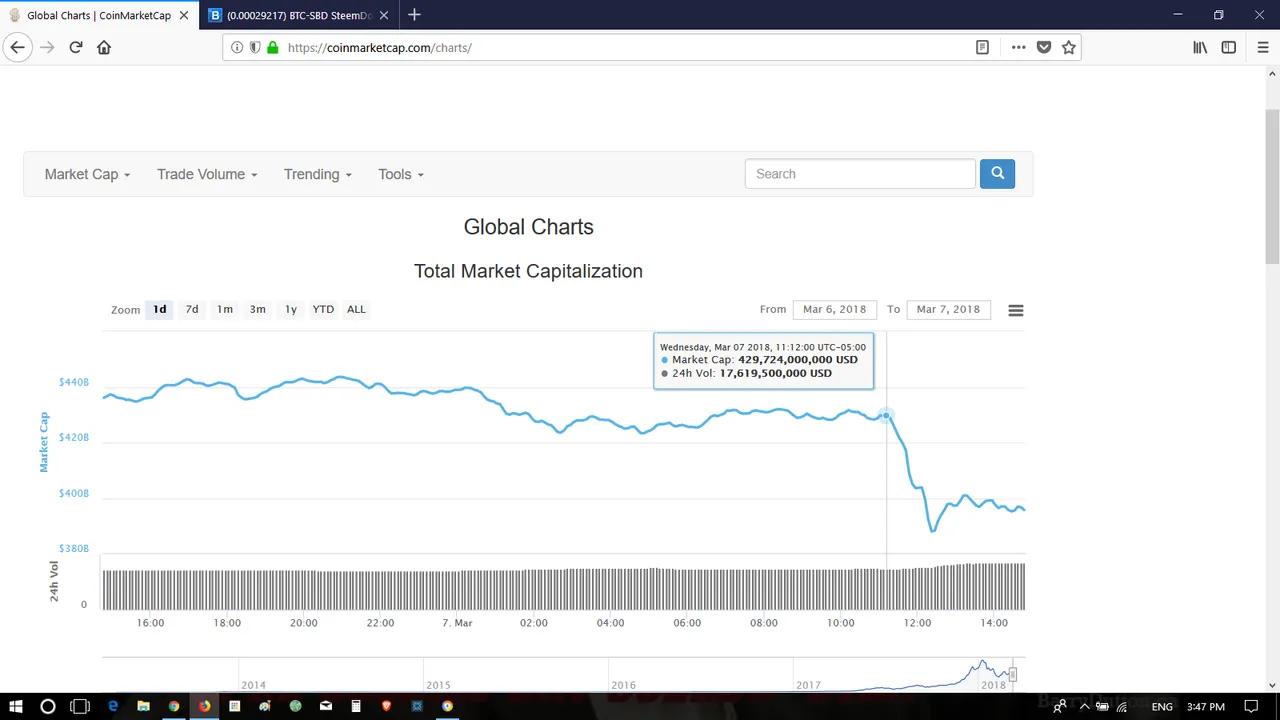Launch Microsoft Edge from taskbar
The height and width of the screenshot is (720, 1280).
pyautogui.click(x=113, y=706)
